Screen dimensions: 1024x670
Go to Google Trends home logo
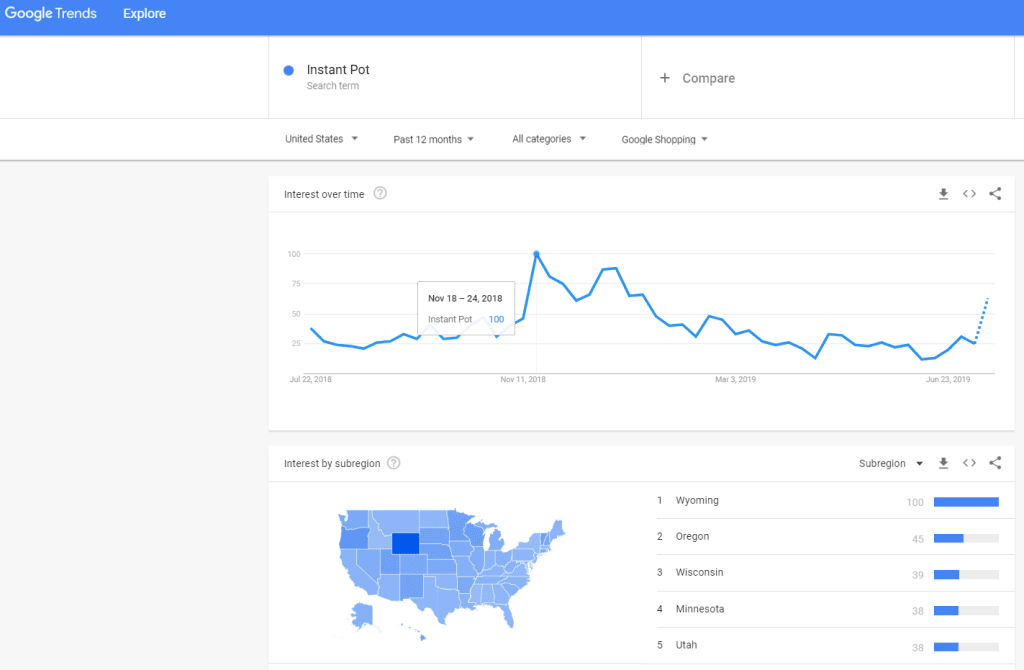51,14
